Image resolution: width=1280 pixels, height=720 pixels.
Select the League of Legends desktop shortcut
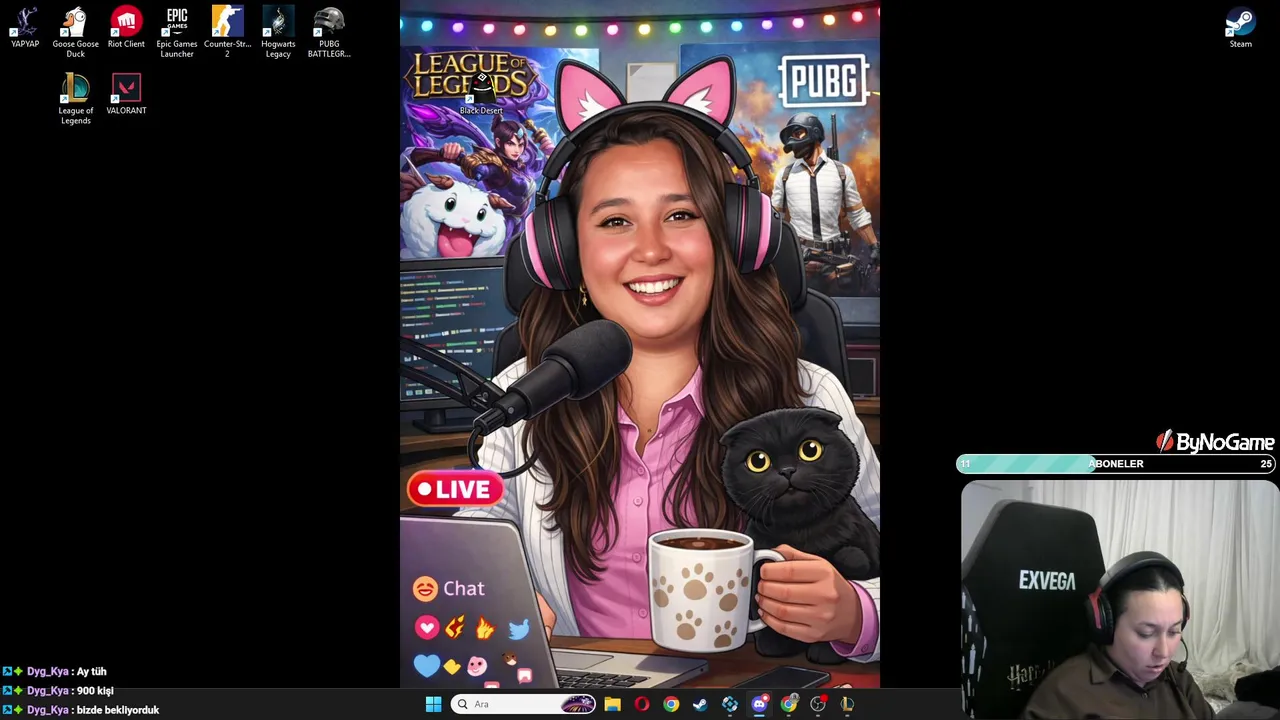(x=75, y=99)
